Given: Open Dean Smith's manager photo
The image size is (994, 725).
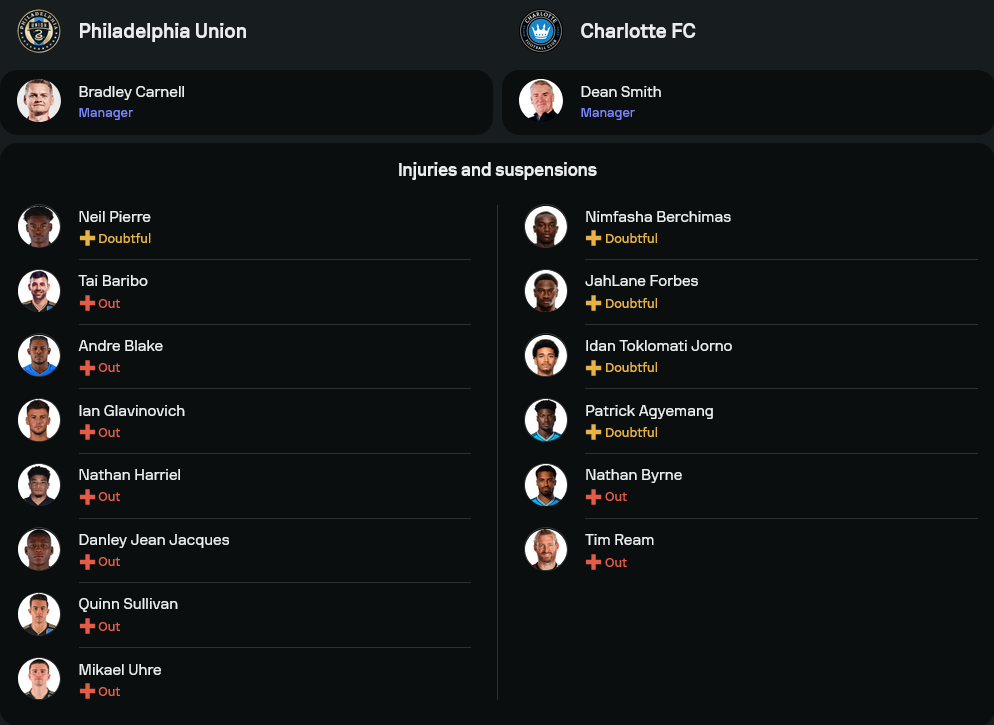Looking at the screenshot, I should [541, 101].
